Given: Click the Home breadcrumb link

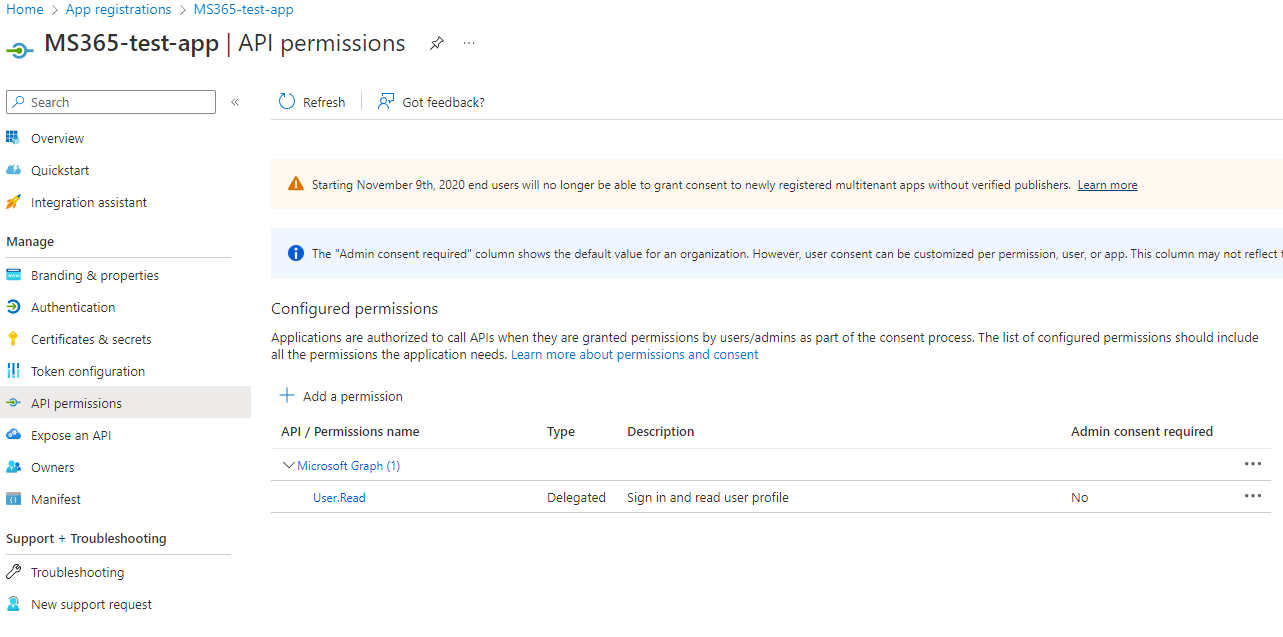Looking at the screenshot, I should tap(25, 9).
